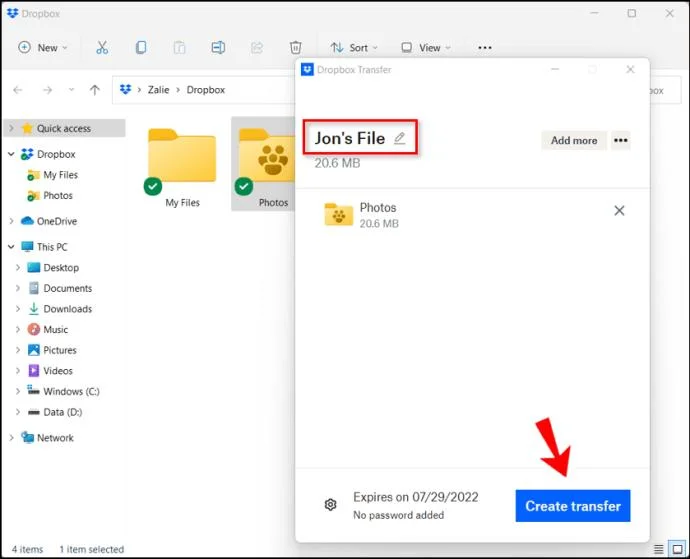Open transfer settings gear icon

coord(330,504)
